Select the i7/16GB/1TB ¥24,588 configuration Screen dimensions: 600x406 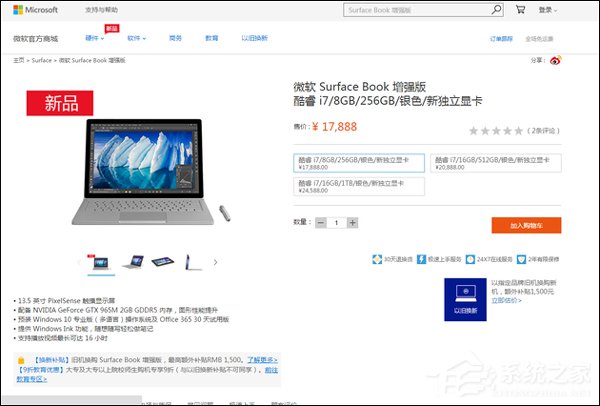click(359, 186)
